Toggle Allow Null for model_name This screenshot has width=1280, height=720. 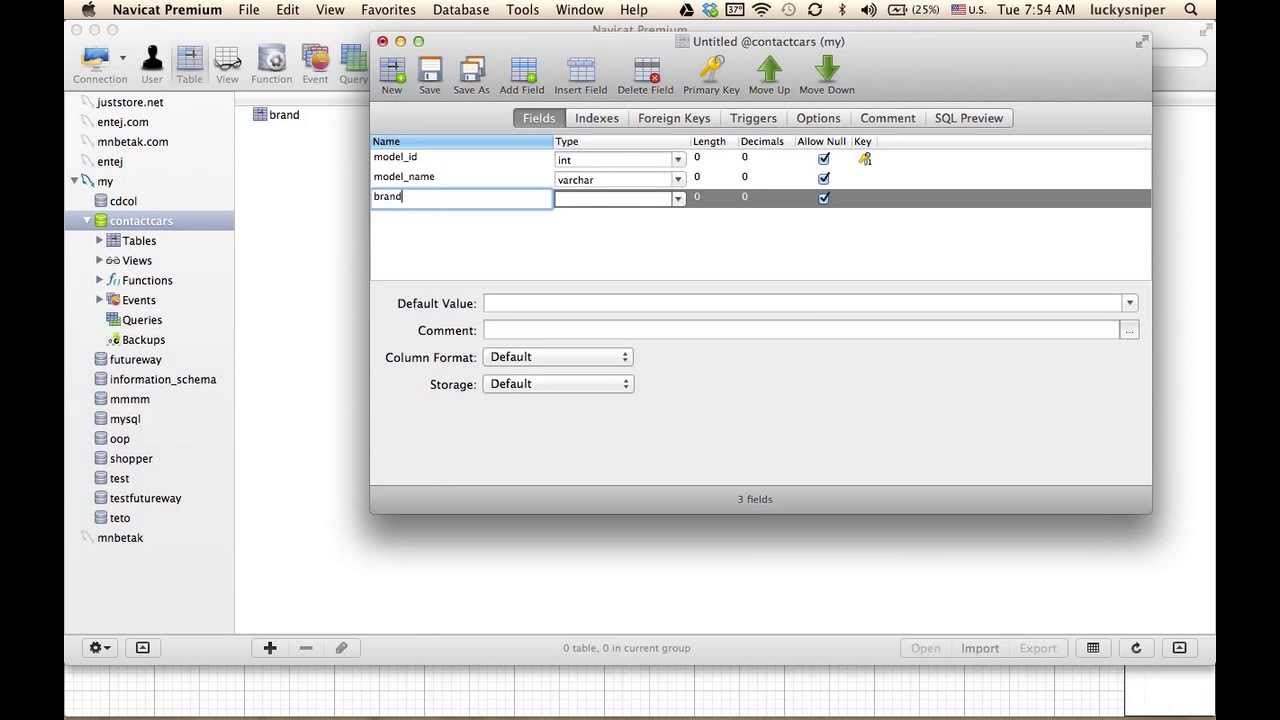(824, 178)
